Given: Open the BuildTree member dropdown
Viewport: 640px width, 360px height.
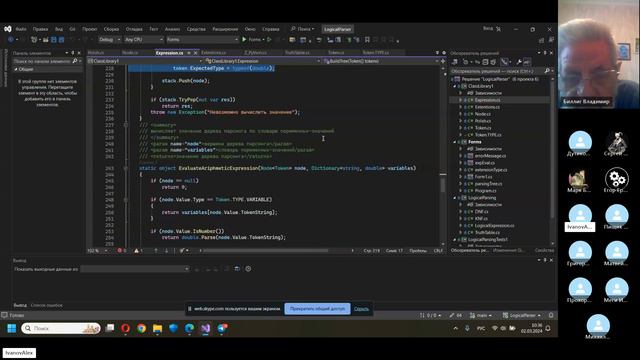Looking at the screenshot, I should point(380,61).
